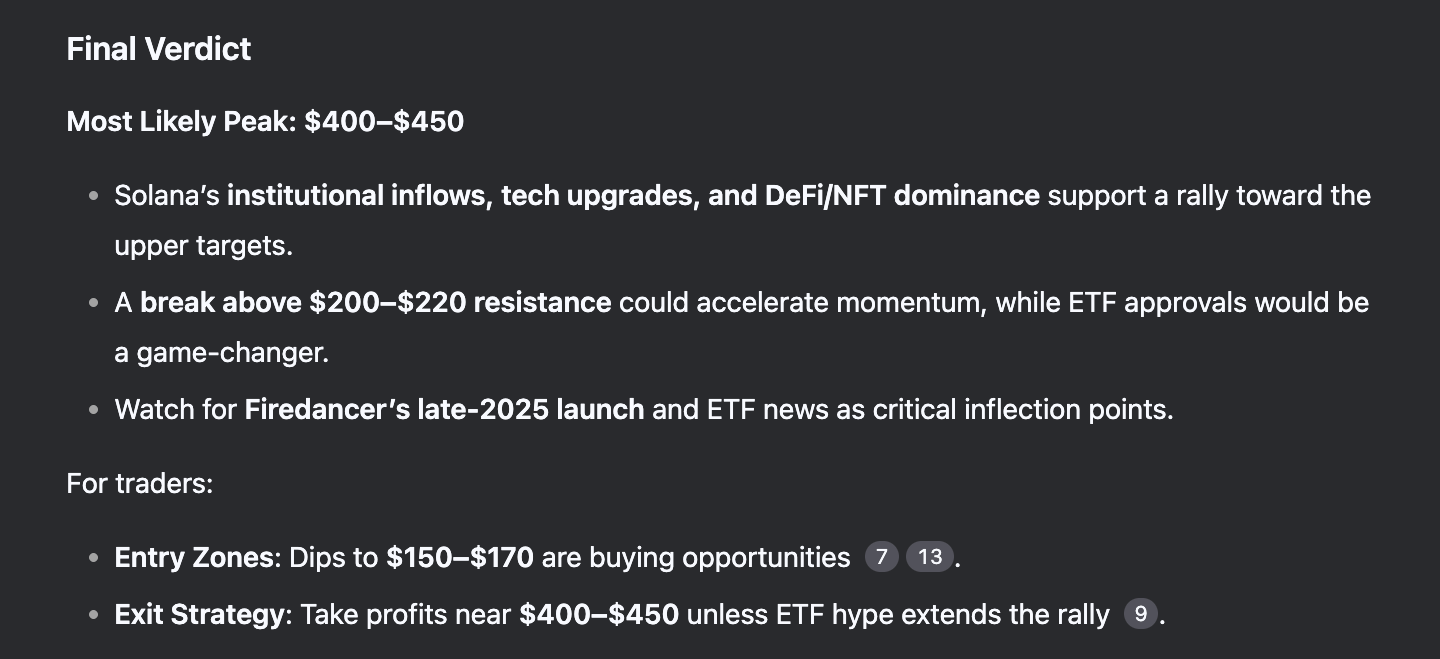
Task: Click break above $200–$220 resistance text
Action: (x=376, y=303)
